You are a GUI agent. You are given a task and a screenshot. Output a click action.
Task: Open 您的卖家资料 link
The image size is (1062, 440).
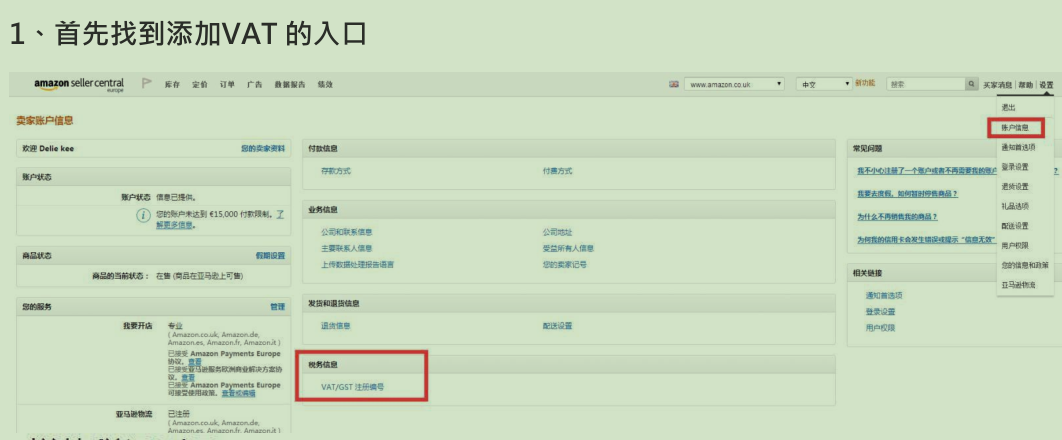coord(263,148)
